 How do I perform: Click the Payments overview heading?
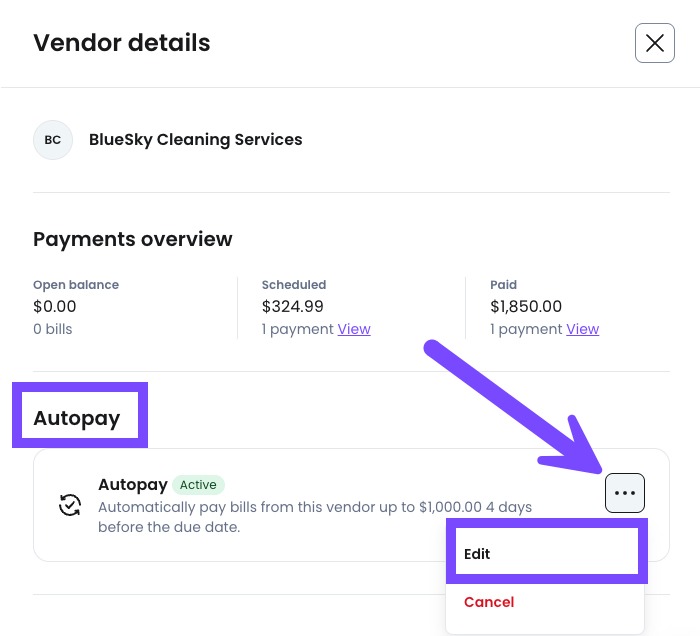133,240
